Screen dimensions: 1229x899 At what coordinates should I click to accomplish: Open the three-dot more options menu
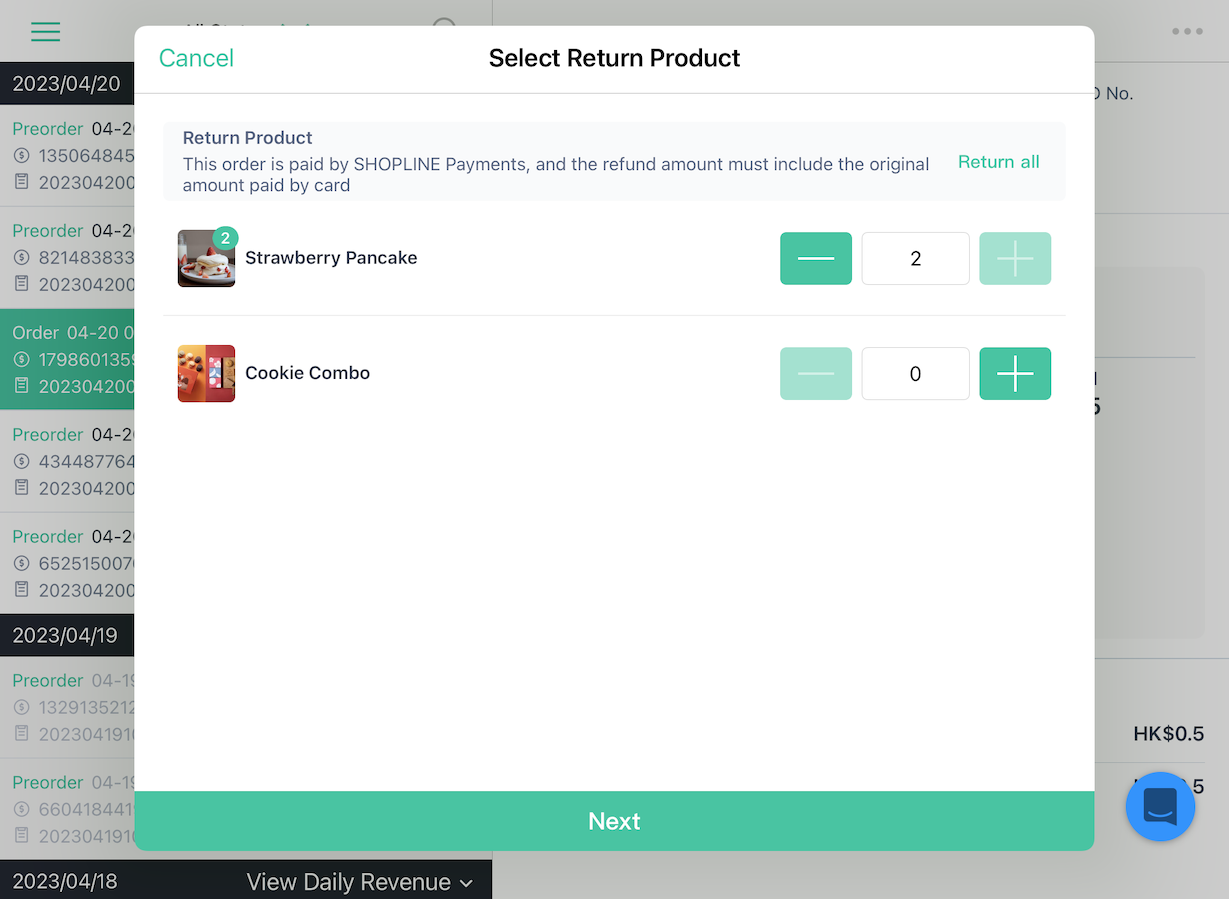1187,31
